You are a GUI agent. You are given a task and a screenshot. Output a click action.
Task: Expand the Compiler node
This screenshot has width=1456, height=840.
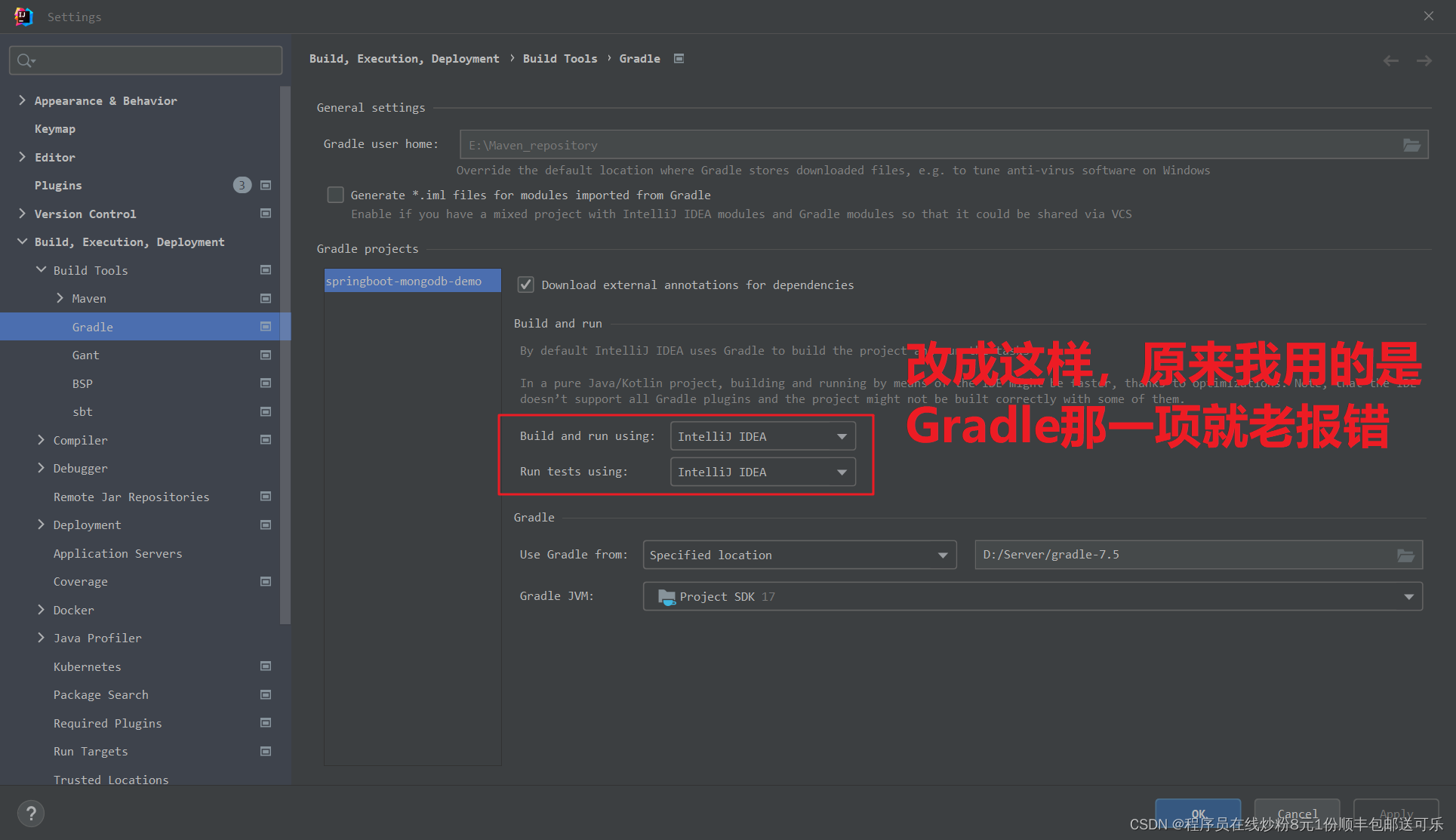point(41,440)
